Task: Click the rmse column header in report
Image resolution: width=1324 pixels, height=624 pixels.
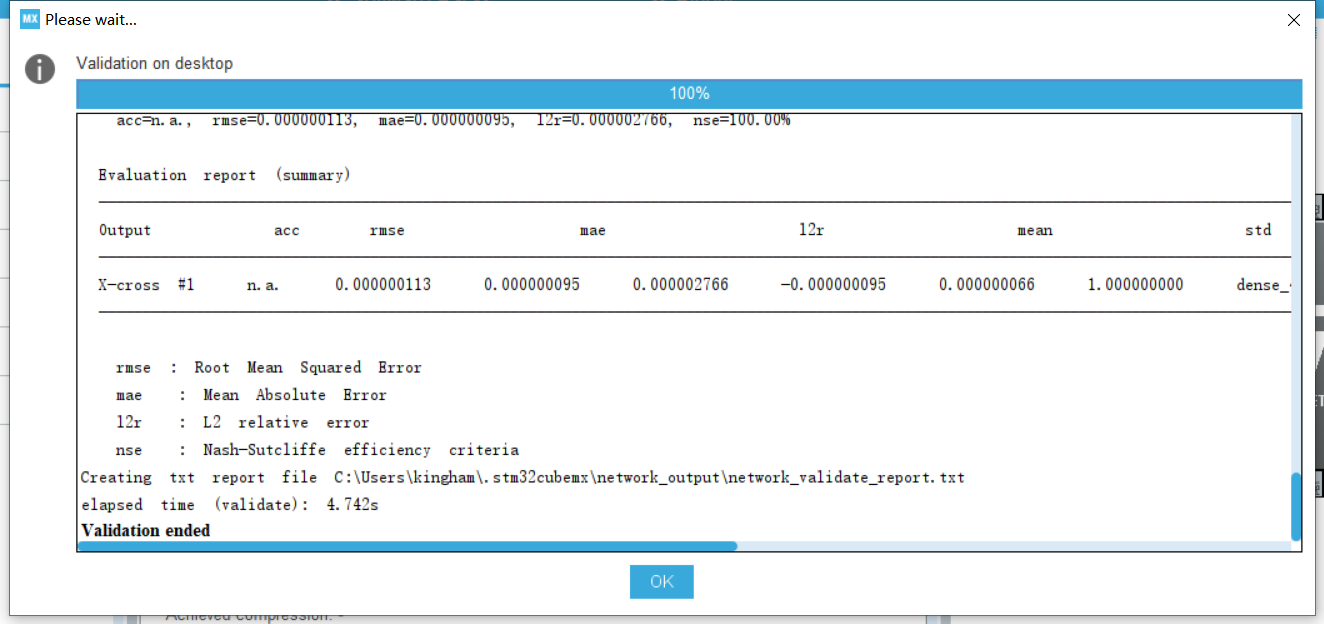Action: point(387,230)
